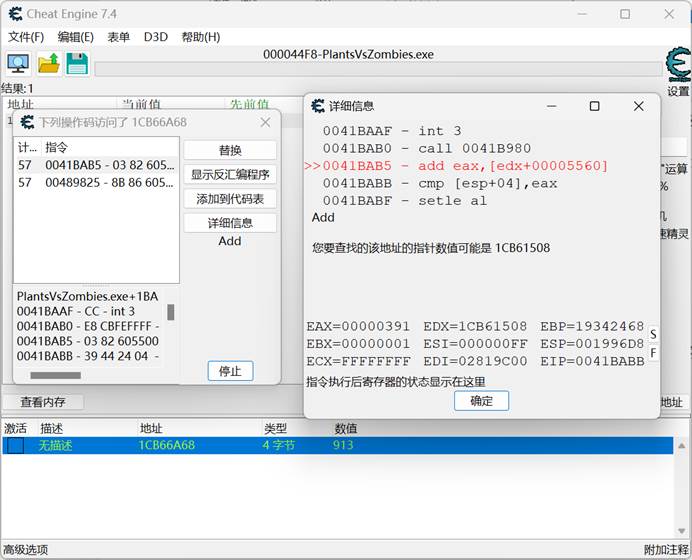
Task: Select the value 913 cell
Action: tap(343, 445)
